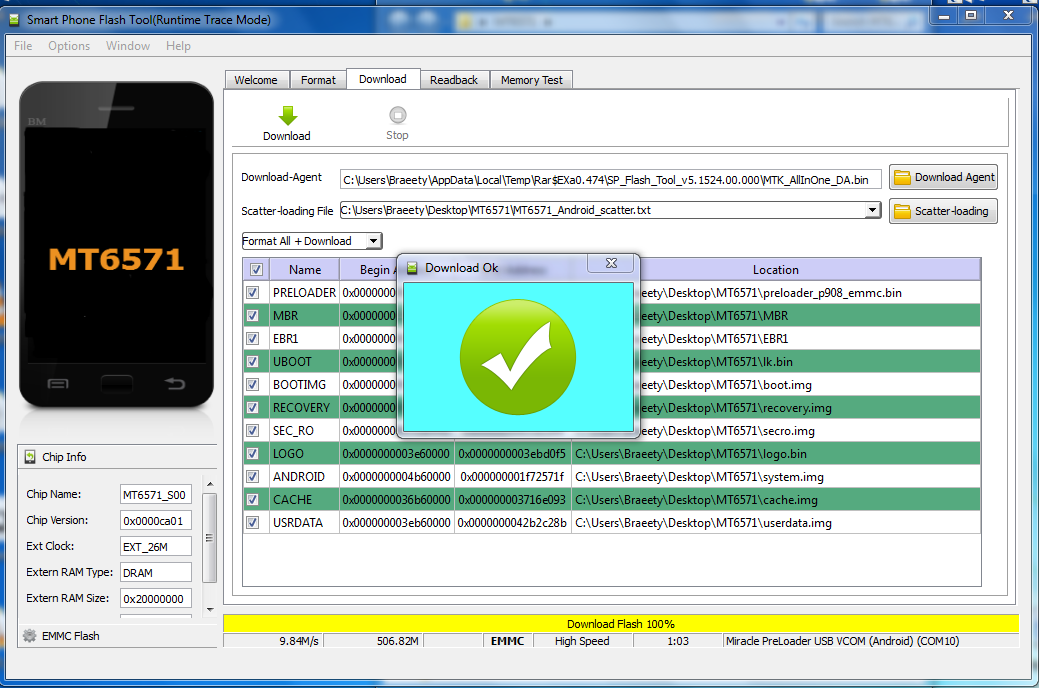Click the logo.bin location cell

[776, 453]
